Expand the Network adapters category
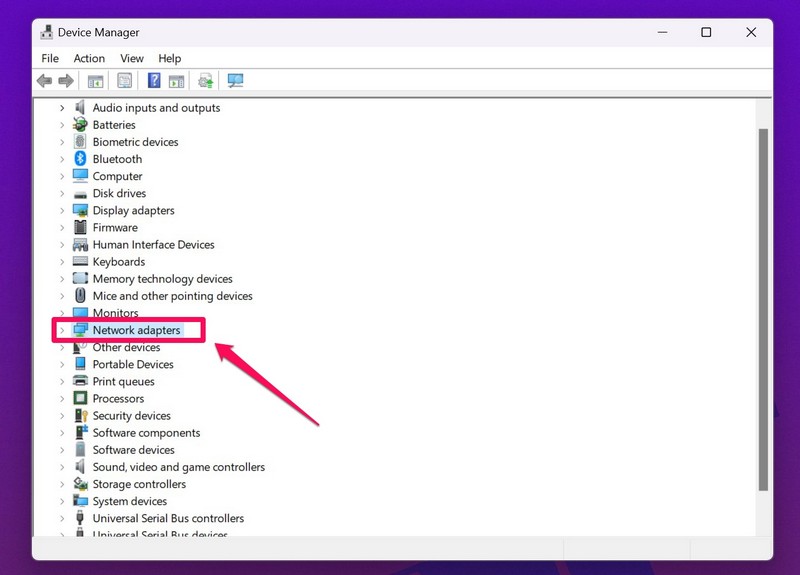This screenshot has height=575, width=800. click(62, 330)
